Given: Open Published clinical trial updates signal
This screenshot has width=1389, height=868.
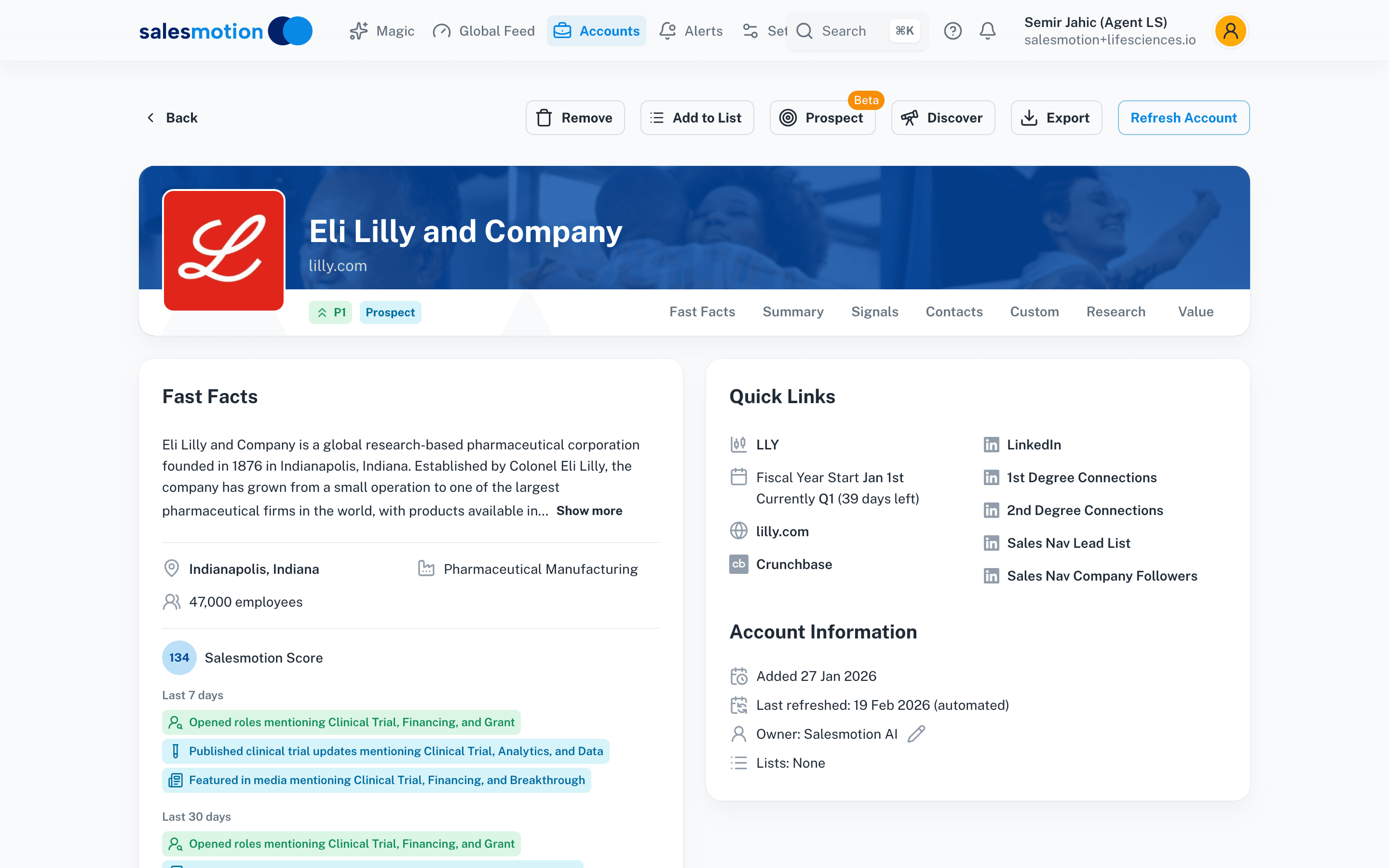Looking at the screenshot, I should 386,751.
